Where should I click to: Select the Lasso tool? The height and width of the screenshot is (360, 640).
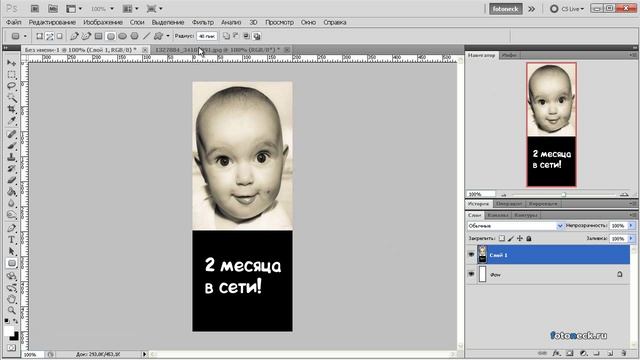tap(11, 86)
